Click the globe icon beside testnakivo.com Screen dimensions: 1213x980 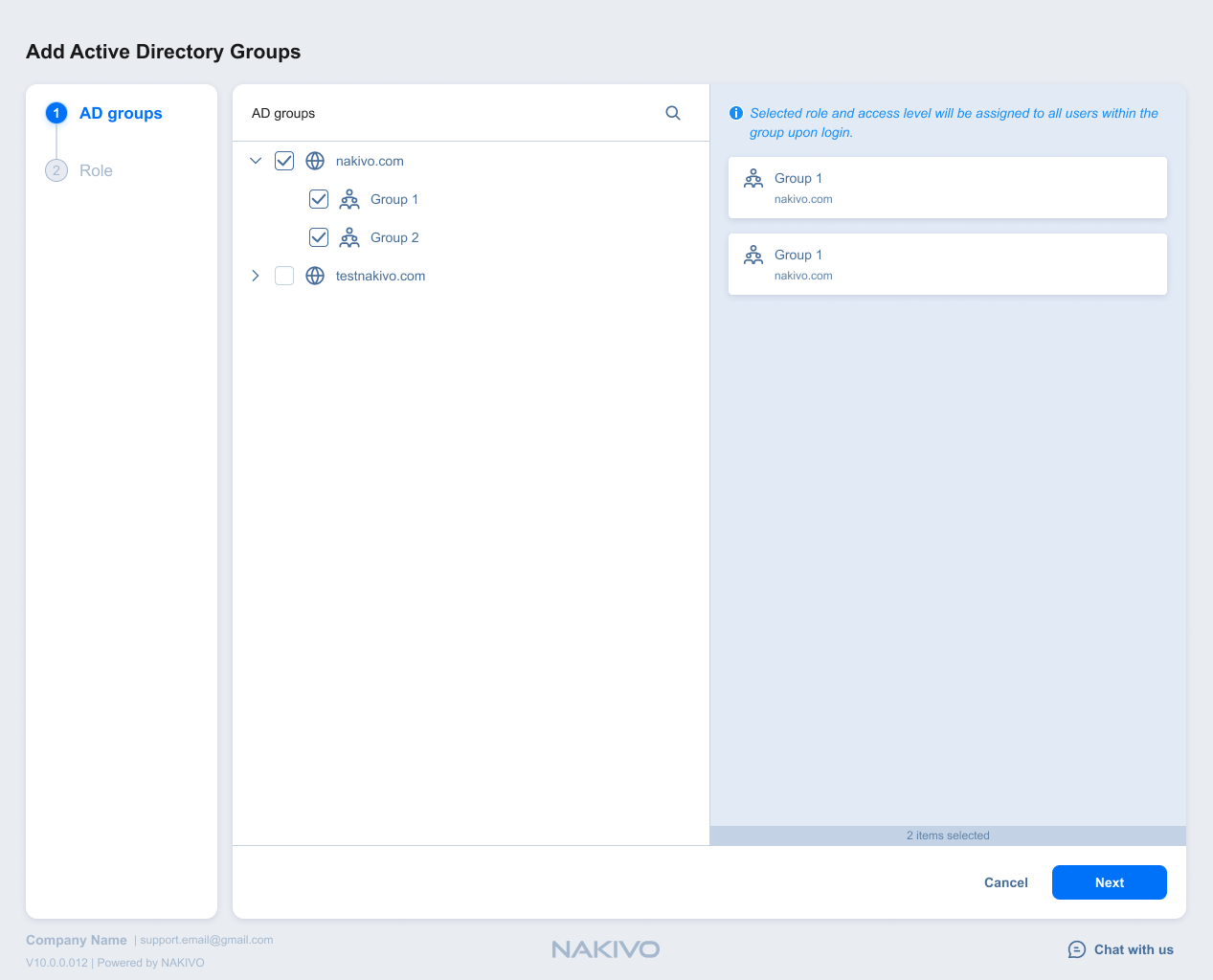click(x=315, y=275)
